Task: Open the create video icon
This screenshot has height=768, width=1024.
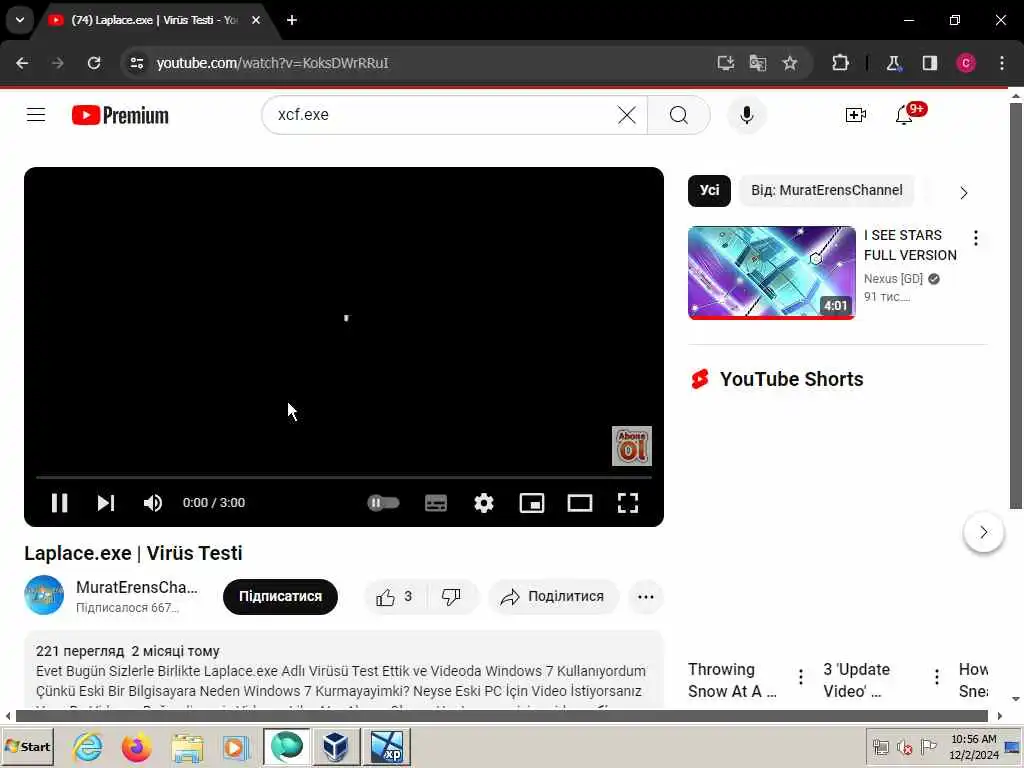Action: 856,115
